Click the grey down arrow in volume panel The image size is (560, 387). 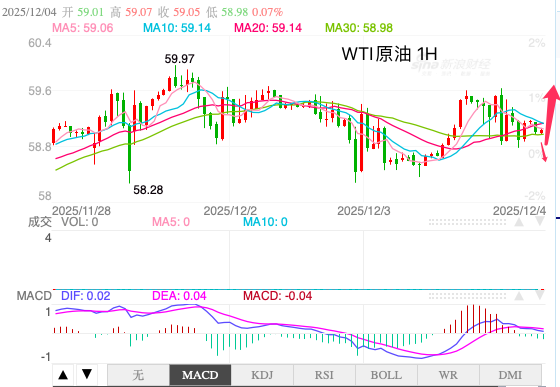pyautogui.click(x=540, y=222)
